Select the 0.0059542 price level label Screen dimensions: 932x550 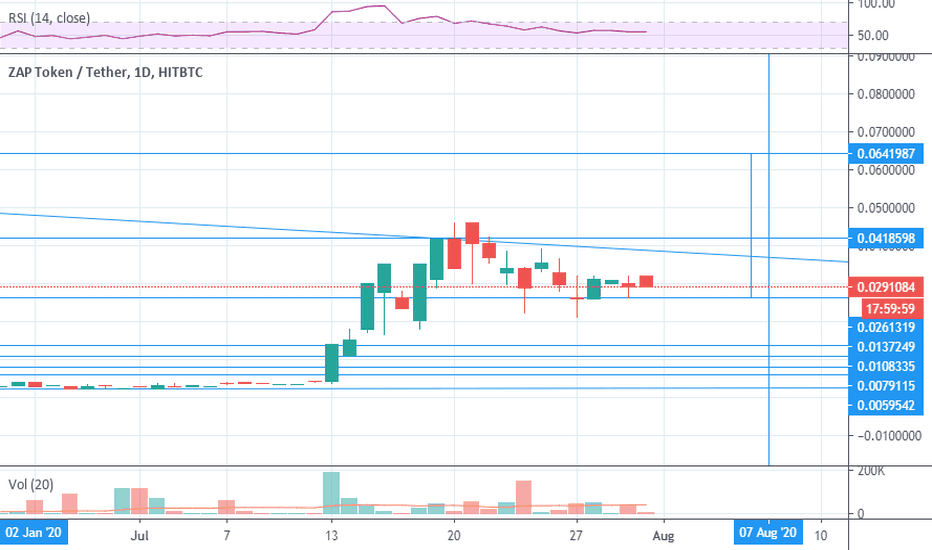pyautogui.click(x=886, y=406)
